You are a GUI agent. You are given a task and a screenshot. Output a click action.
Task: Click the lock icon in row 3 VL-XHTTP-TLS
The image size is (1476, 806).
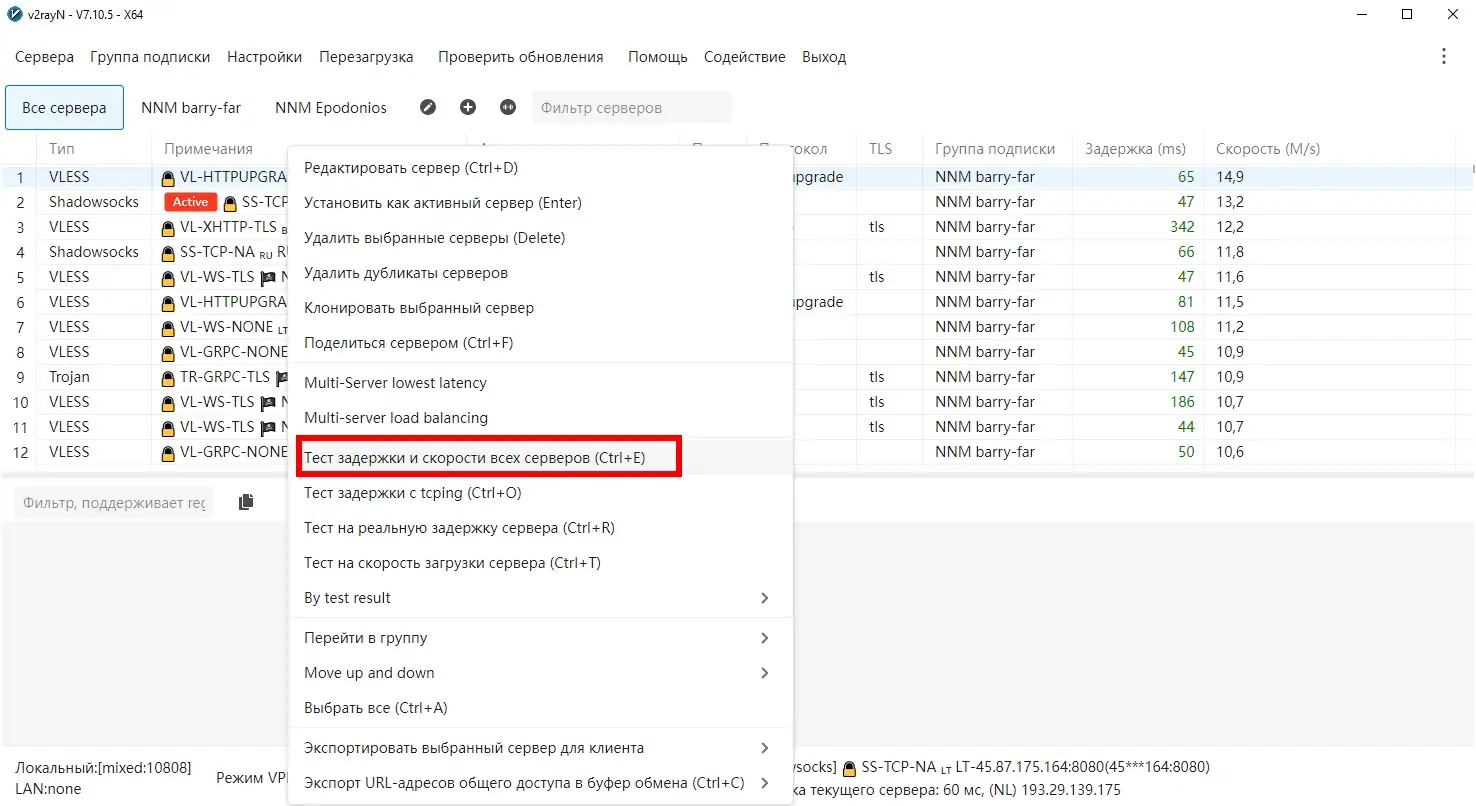169,228
